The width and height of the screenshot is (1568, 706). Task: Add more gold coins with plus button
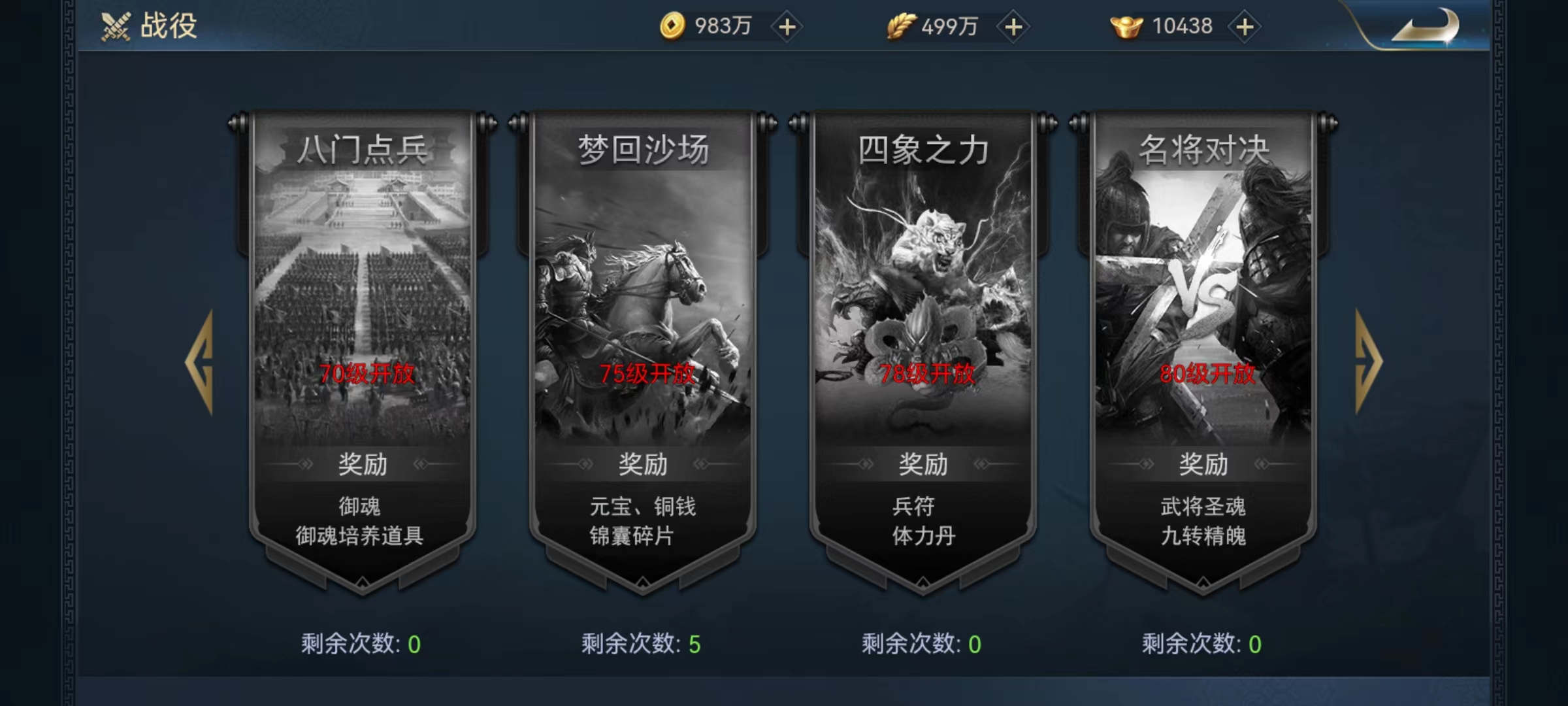point(787,27)
